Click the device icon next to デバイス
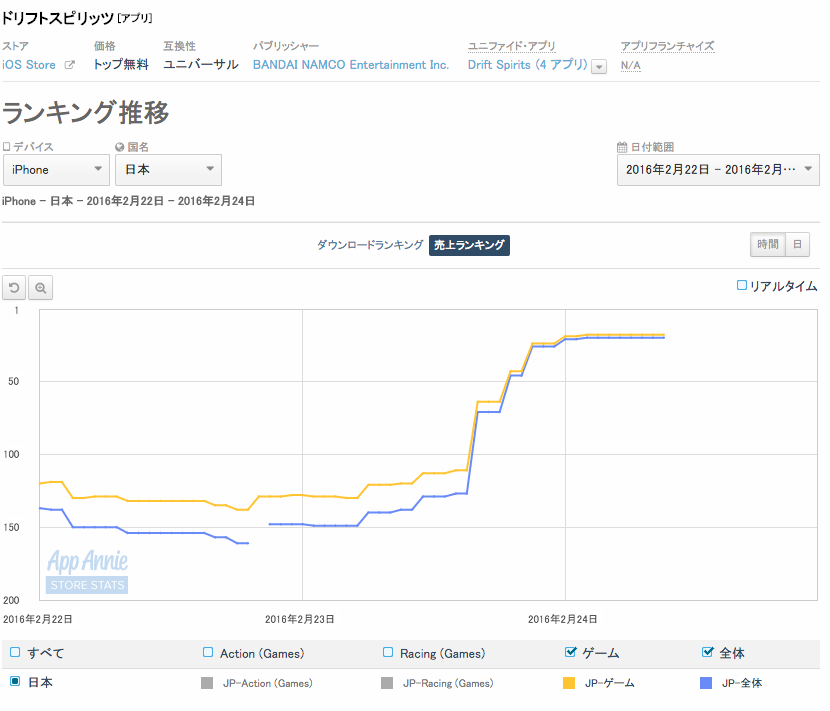The height and width of the screenshot is (711, 830). point(6,147)
